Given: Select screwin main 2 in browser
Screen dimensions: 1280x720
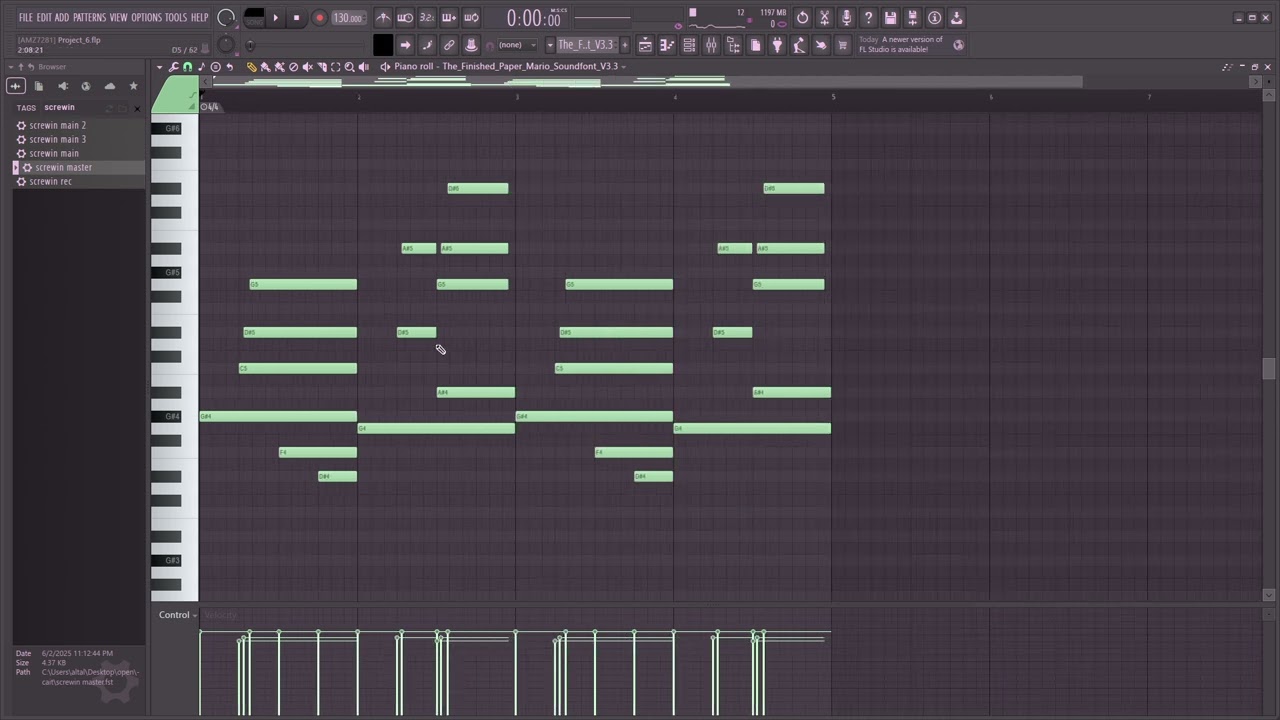Looking at the screenshot, I should tap(57, 126).
